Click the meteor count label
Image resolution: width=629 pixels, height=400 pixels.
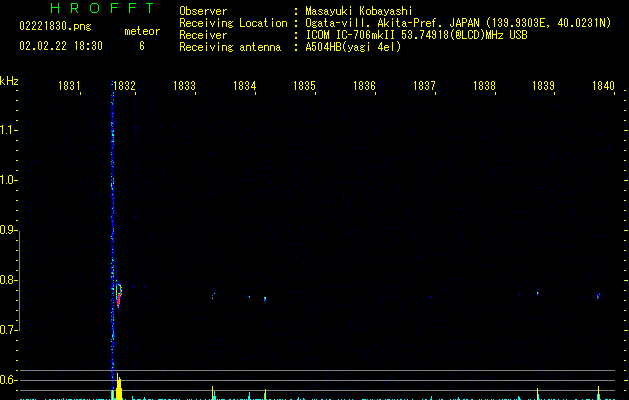pyautogui.click(x=142, y=31)
